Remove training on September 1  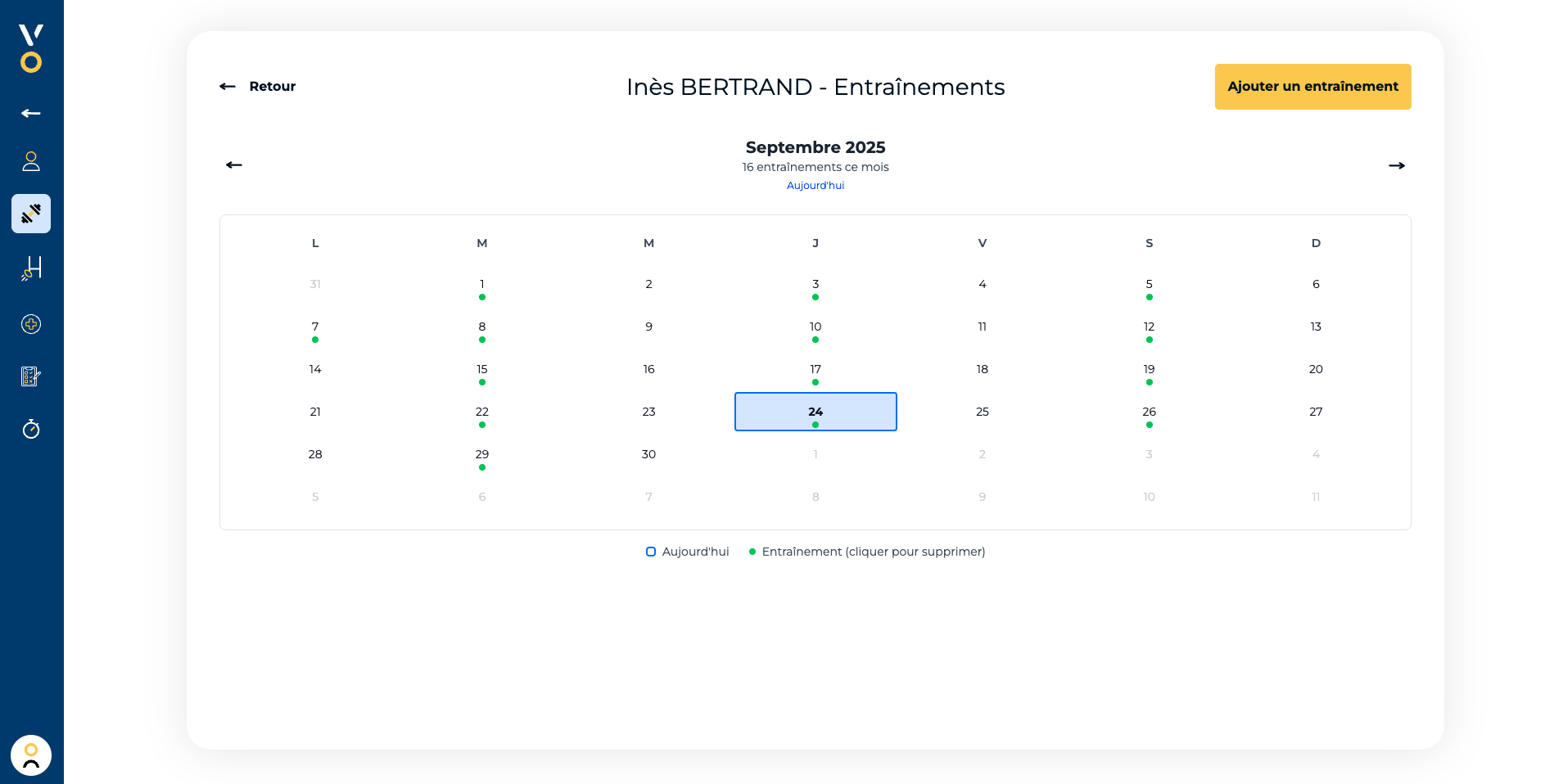pyautogui.click(x=482, y=288)
